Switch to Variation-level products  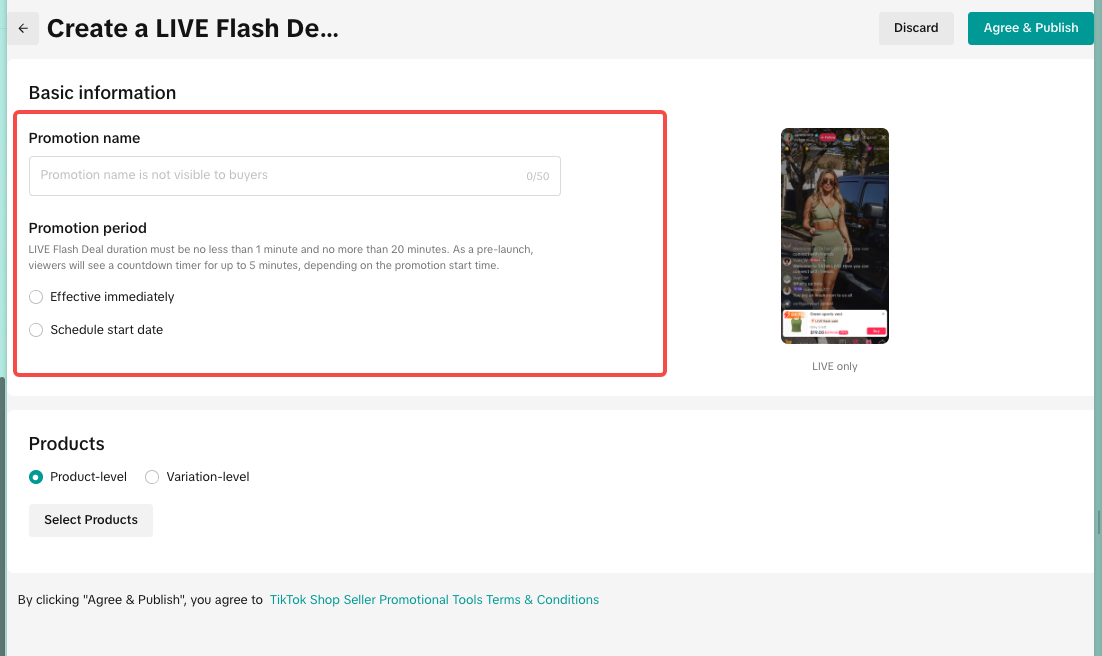pyautogui.click(x=153, y=477)
